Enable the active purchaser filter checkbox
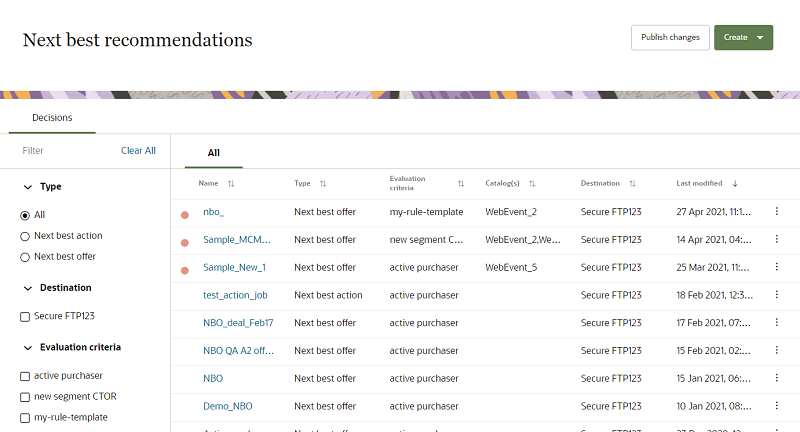800x432 pixels. click(25, 376)
